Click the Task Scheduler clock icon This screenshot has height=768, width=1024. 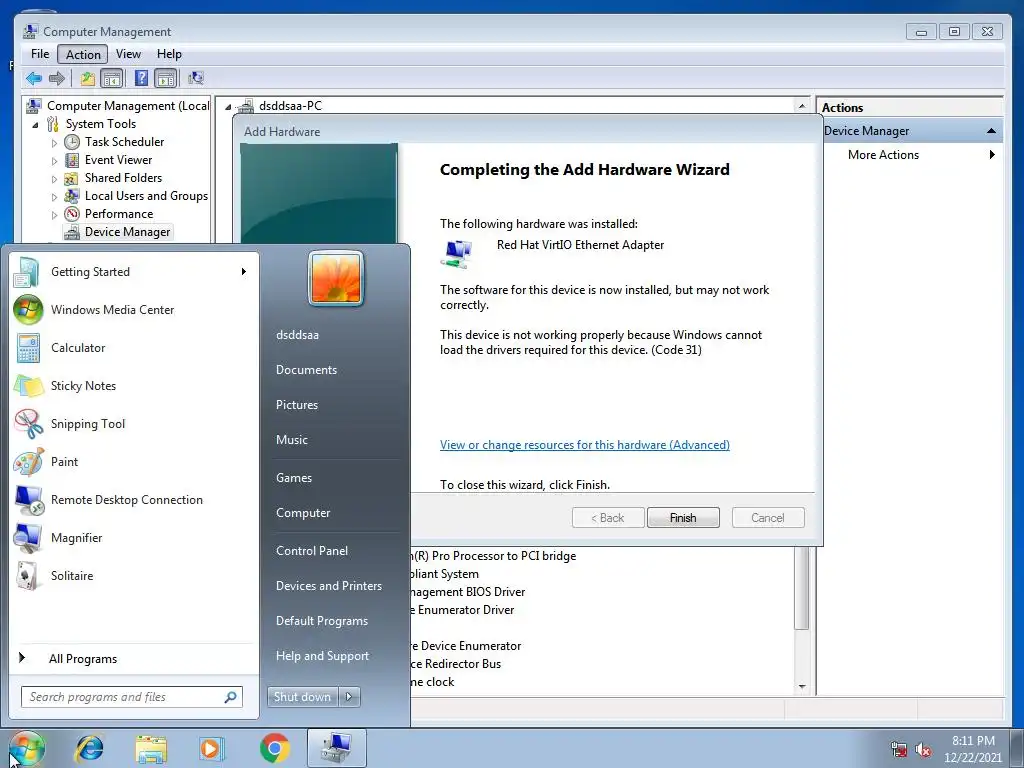point(72,142)
